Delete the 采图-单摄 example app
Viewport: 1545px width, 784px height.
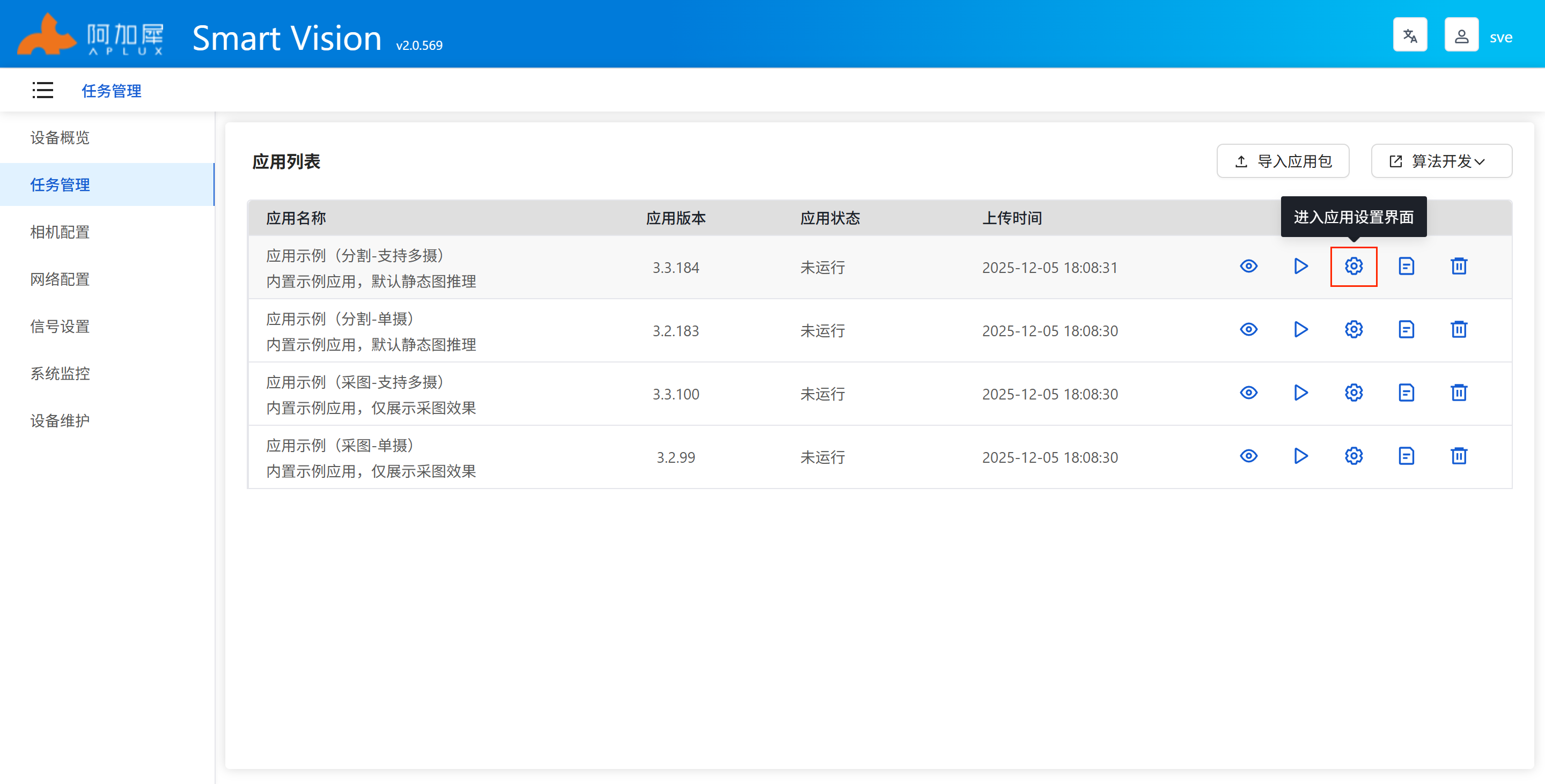click(1459, 456)
